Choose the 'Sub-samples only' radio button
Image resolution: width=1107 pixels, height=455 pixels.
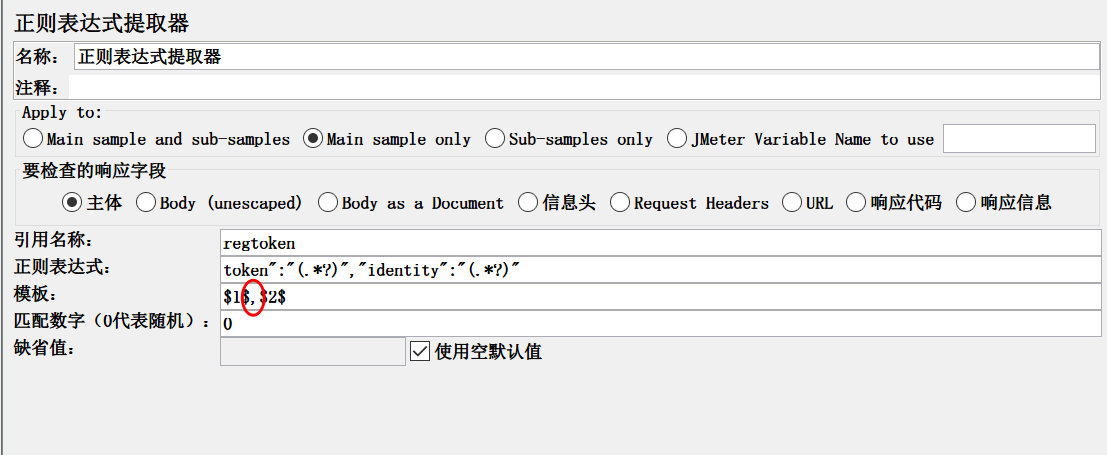click(494, 139)
